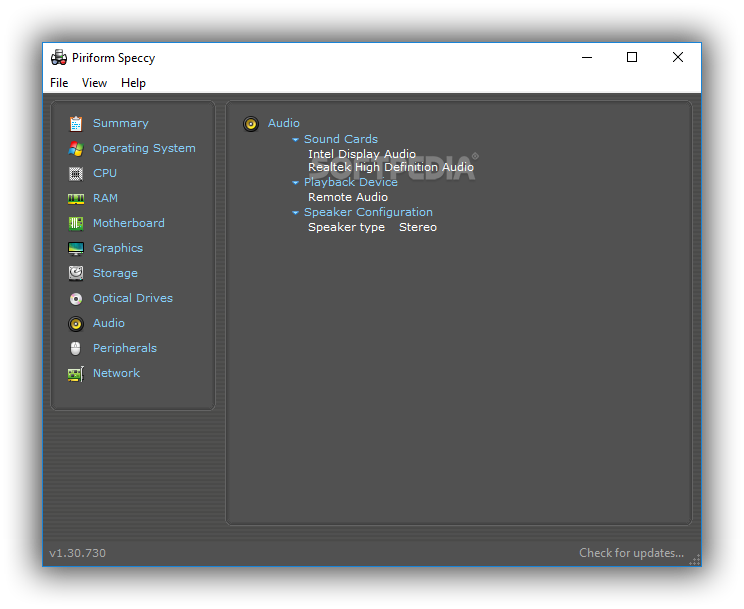Switch to the Storage section

click(x=115, y=273)
